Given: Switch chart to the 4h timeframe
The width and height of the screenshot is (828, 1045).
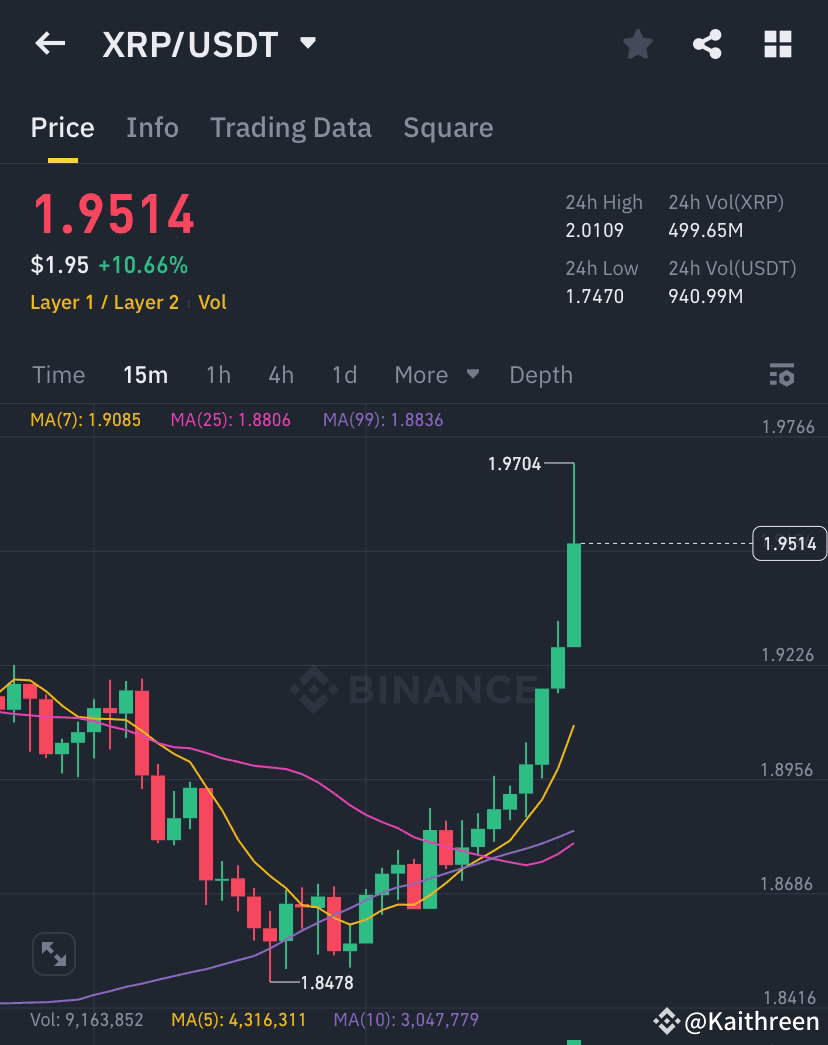Looking at the screenshot, I should [x=280, y=375].
